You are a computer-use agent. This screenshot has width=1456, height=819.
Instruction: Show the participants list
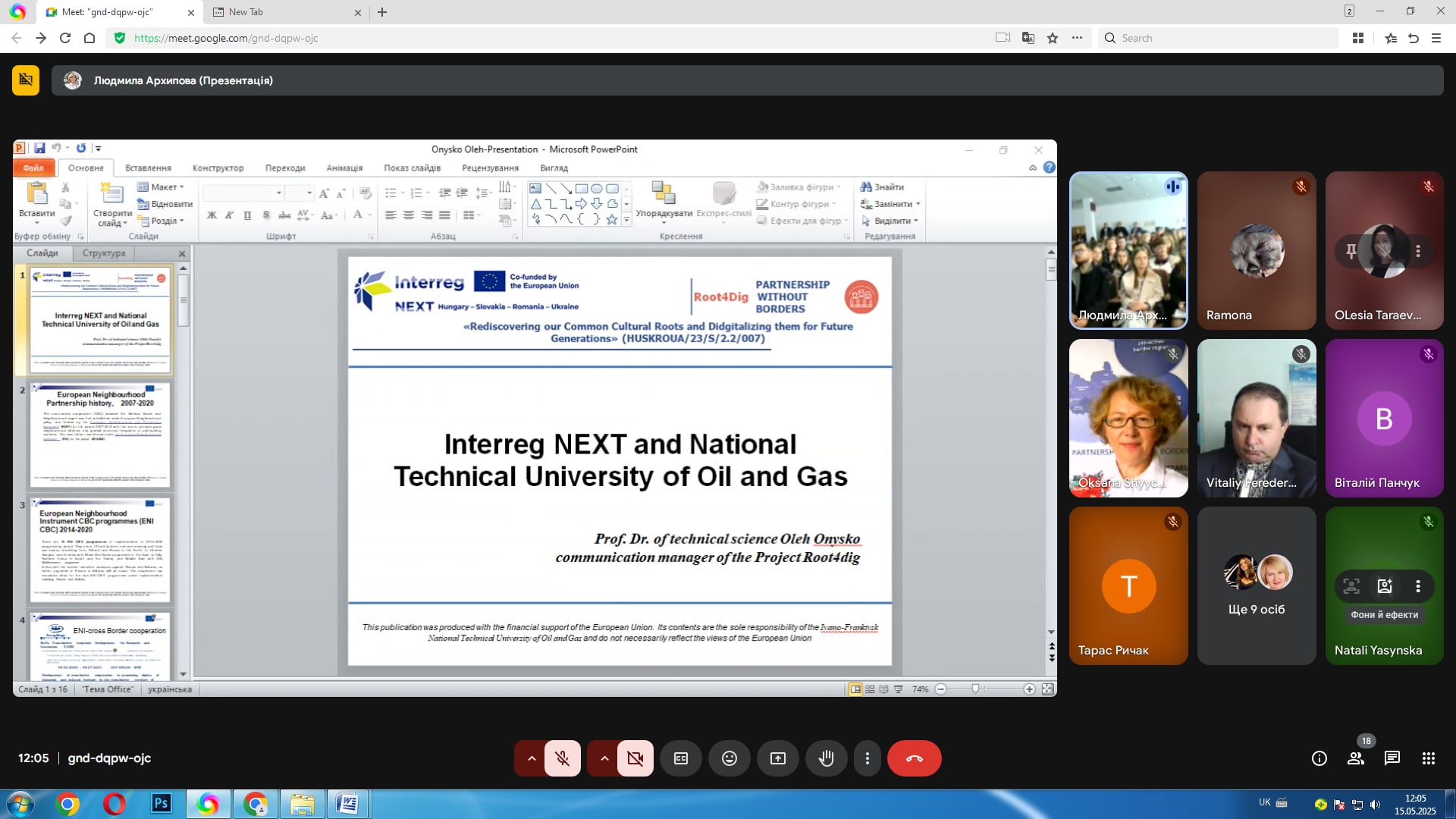(1356, 758)
